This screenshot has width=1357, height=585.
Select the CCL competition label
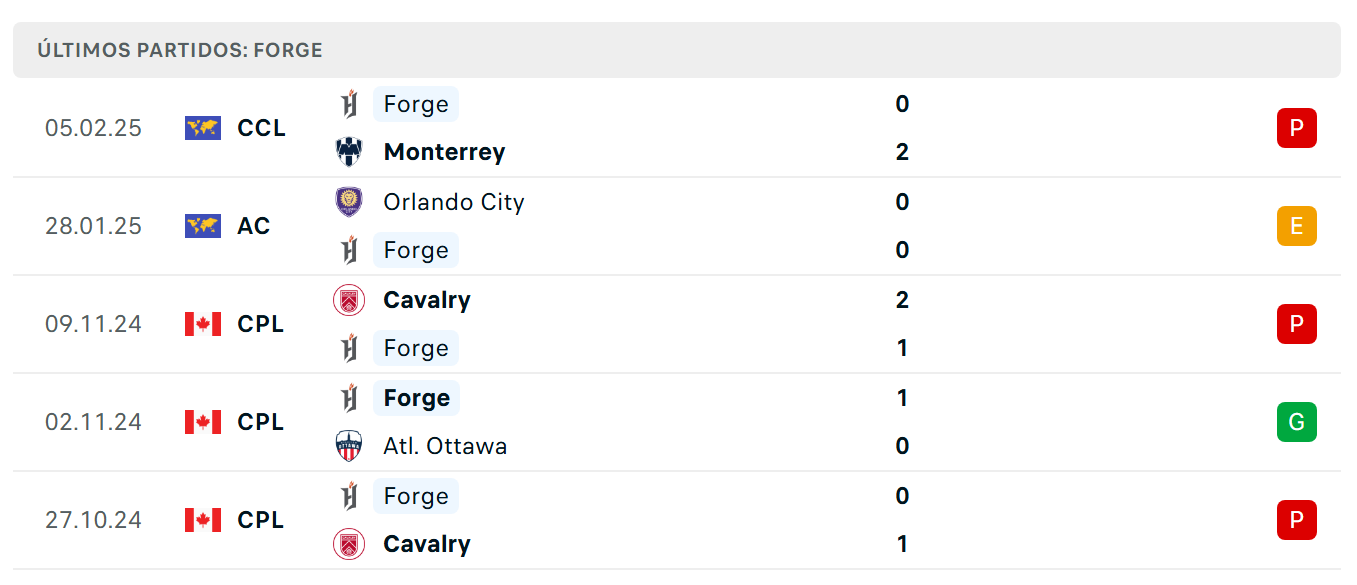pyautogui.click(x=262, y=128)
